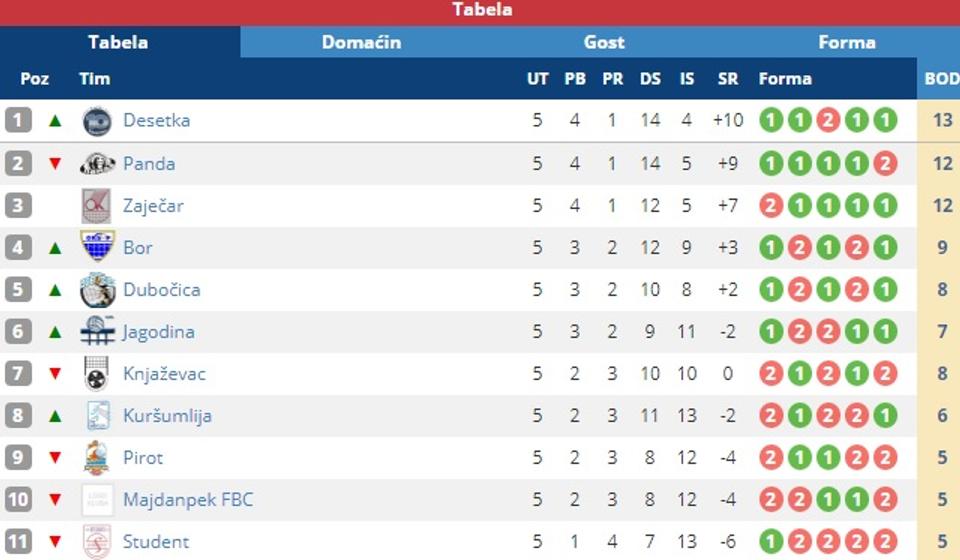Select the Tabela tab

tap(118, 42)
